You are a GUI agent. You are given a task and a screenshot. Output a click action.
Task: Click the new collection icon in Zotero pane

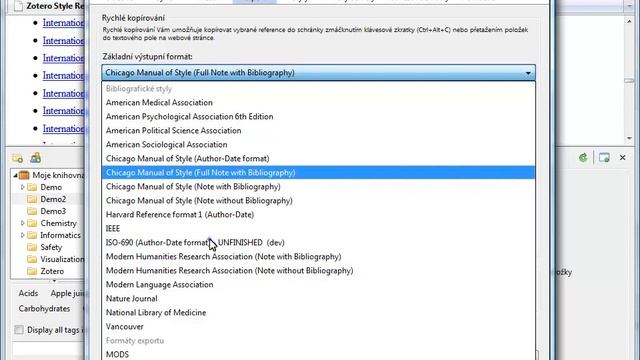pos(18,158)
